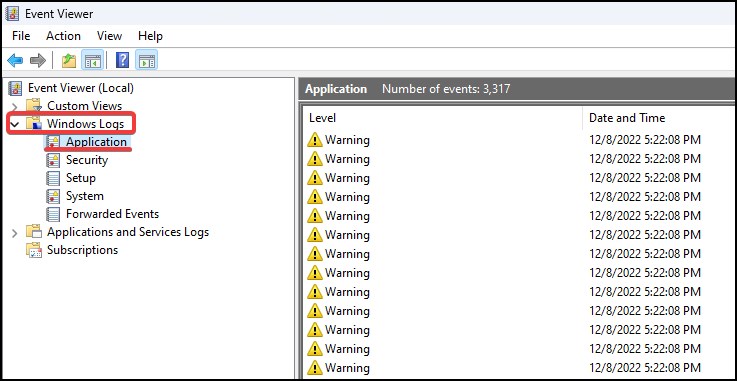Click the Back arrow toolbar icon
The width and height of the screenshot is (737, 381).
tap(15, 61)
